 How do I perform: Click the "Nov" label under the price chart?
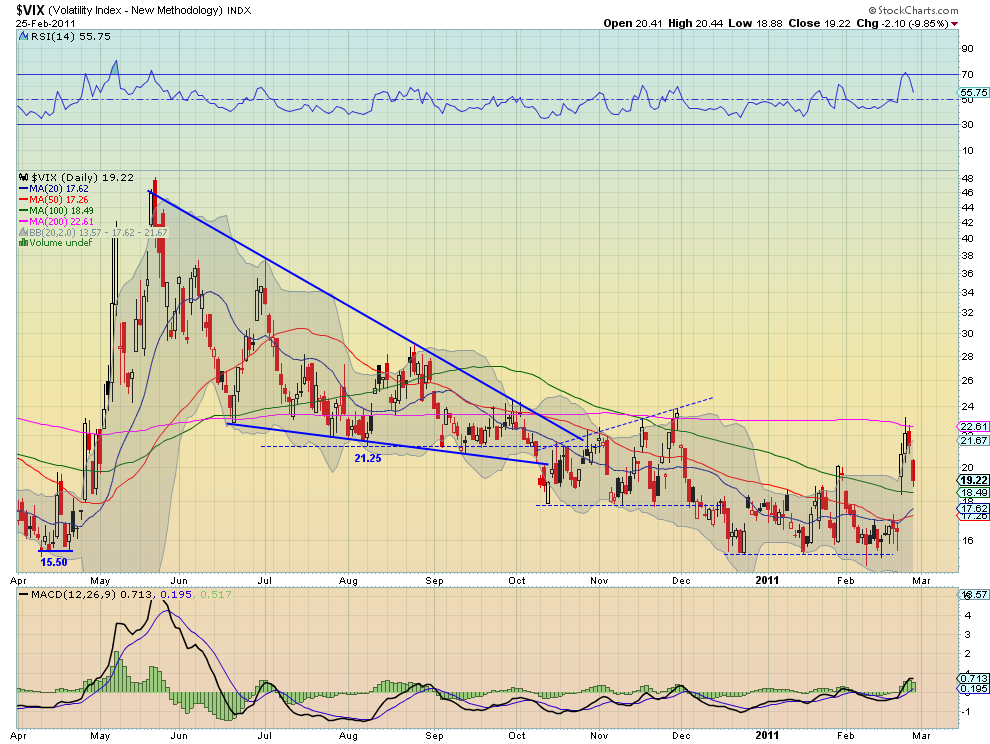599,580
